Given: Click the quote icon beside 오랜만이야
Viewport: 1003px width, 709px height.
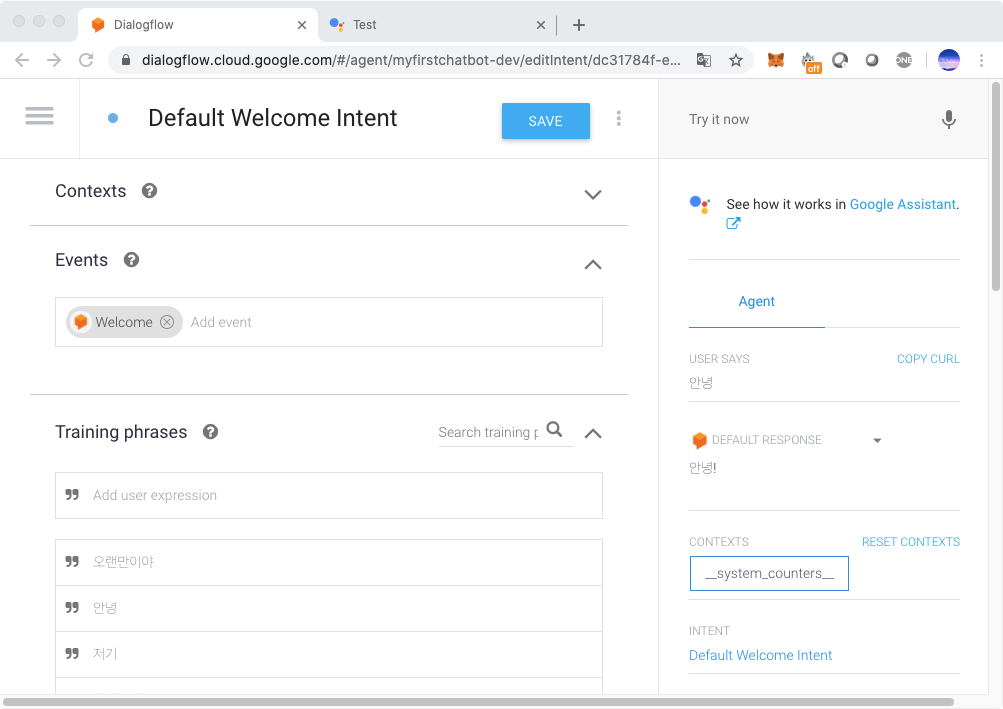Looking at the screenshot, I should point(72,561).
